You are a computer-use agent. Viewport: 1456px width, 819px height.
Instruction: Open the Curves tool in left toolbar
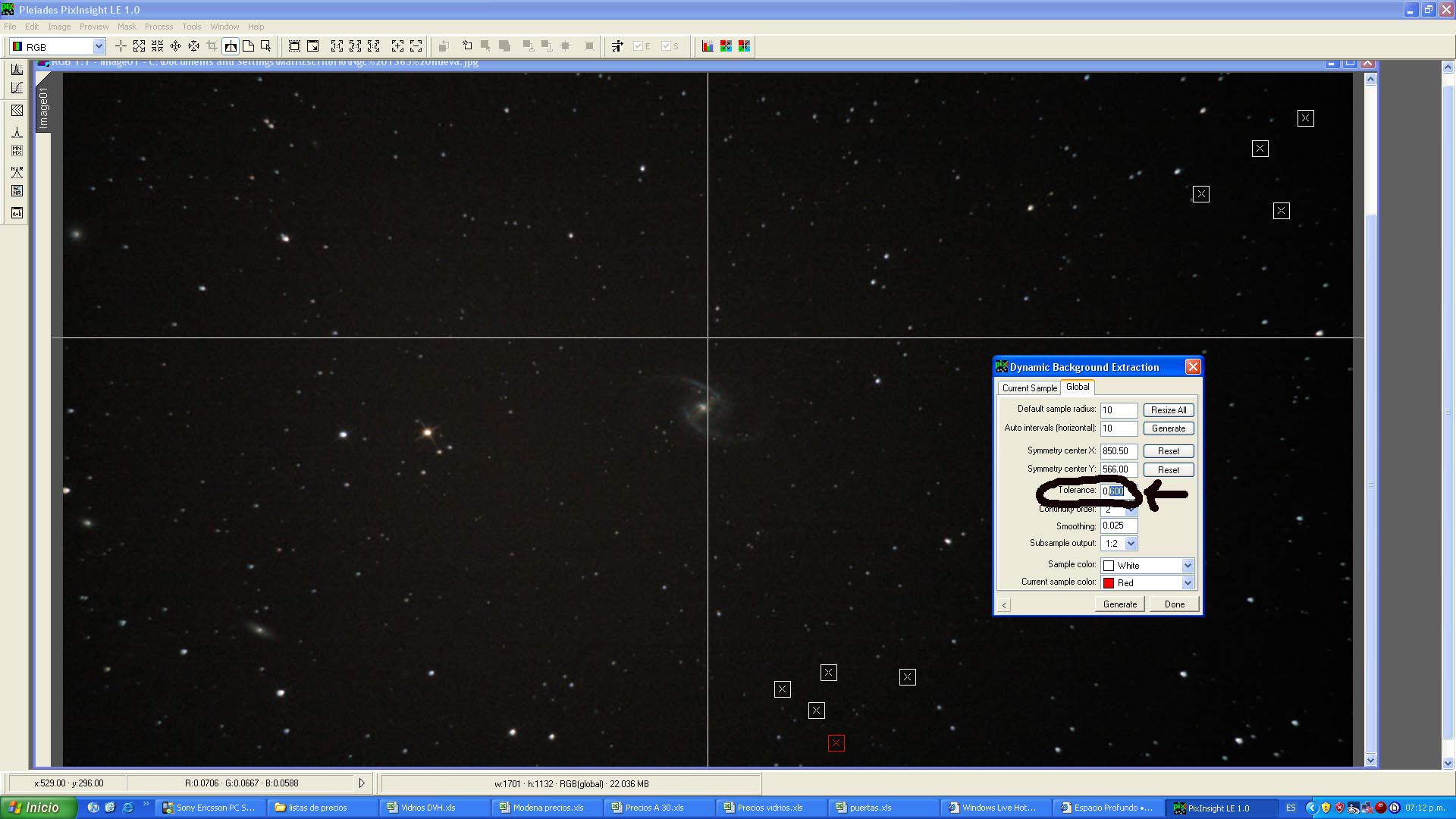[17, 88]
